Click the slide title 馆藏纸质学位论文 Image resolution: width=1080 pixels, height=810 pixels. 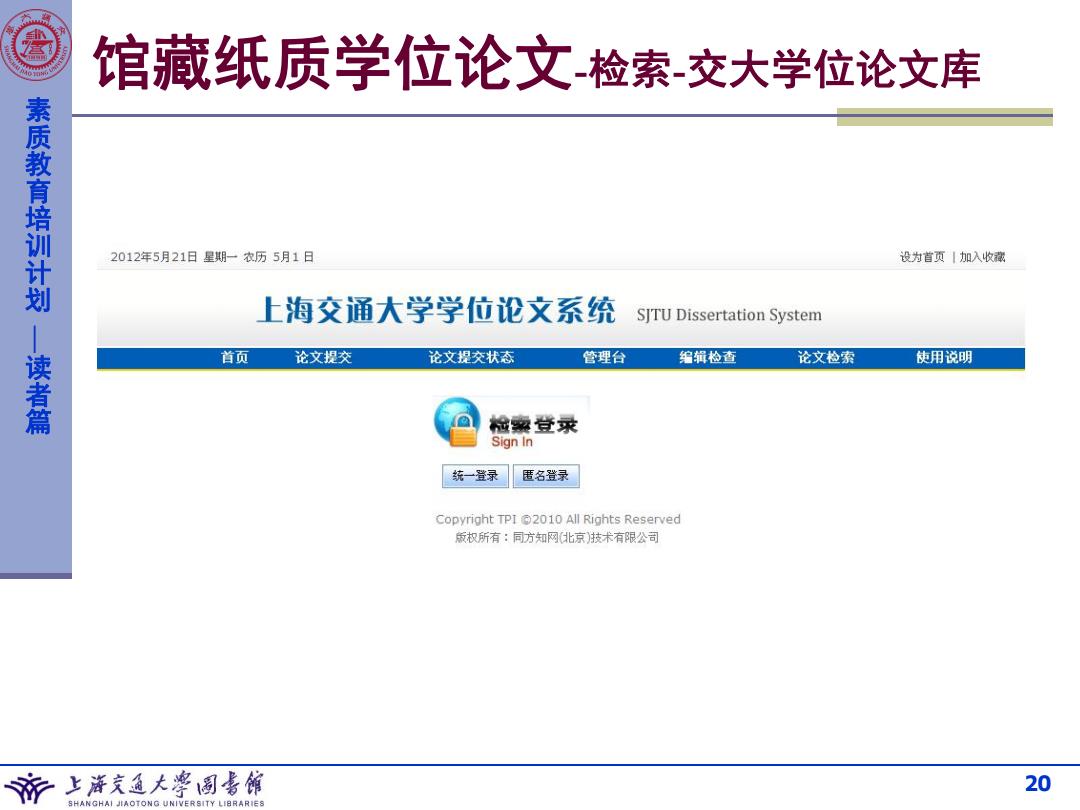[333, 63]
